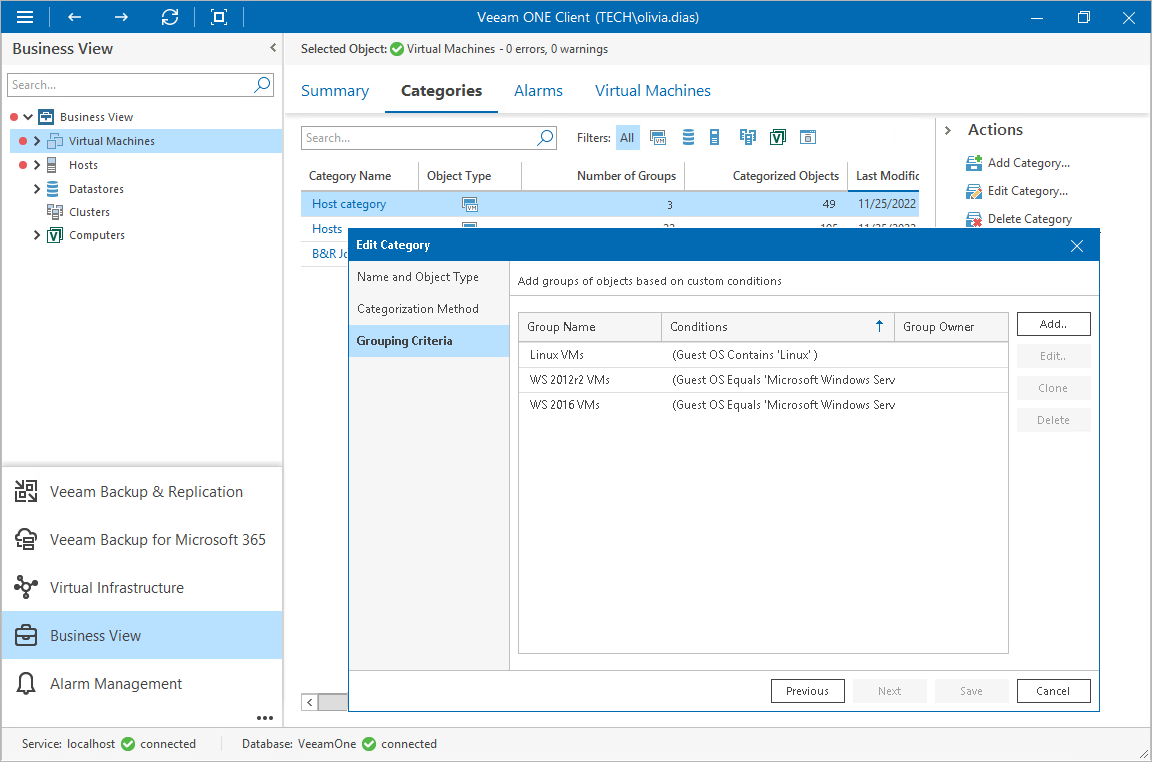Screen dimensions: 1152x762
Task: Click the magnifier in Categories search
Action: coord(545,137)
